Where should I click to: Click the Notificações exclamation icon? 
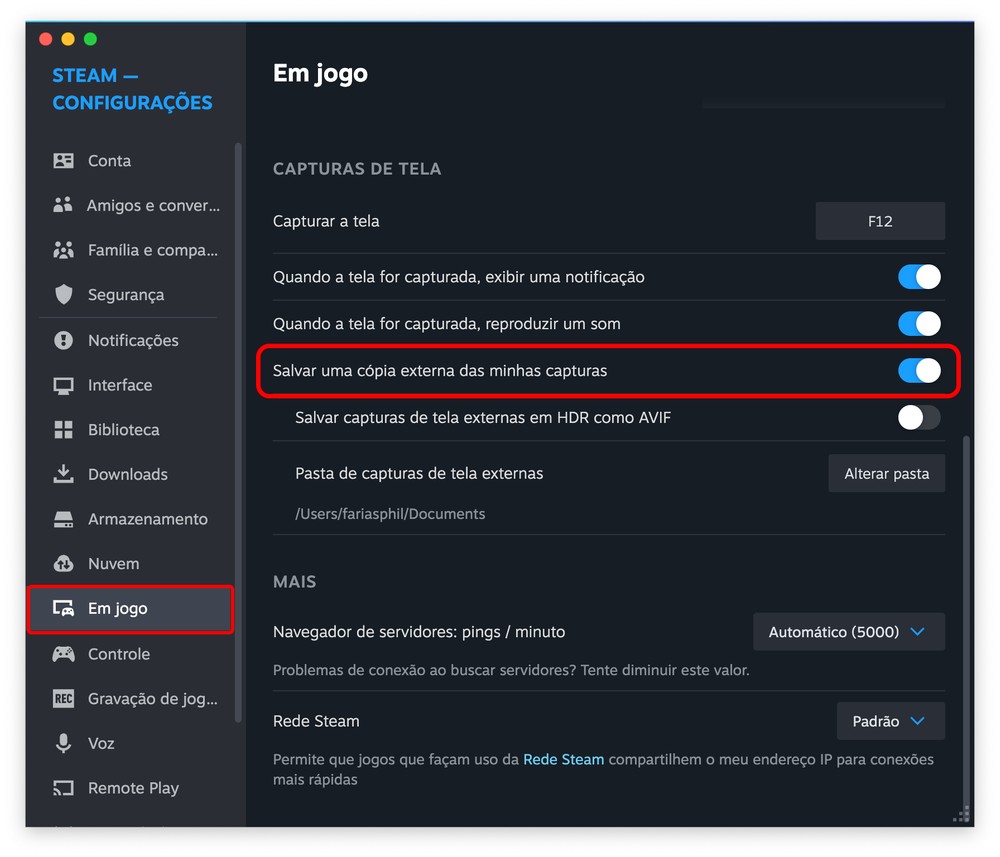point(63,341)
